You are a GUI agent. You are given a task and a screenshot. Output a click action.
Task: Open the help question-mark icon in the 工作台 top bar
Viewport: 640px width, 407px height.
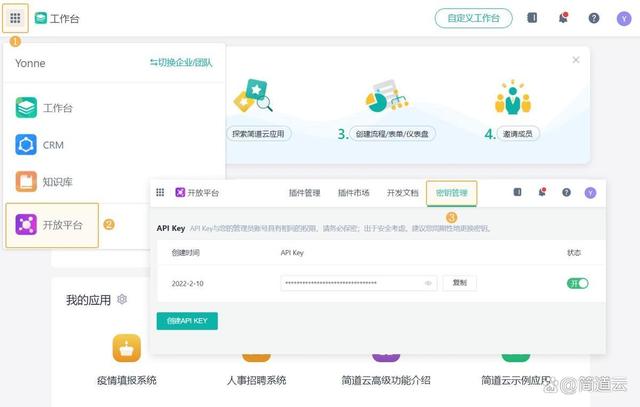pyautogui.click(x=594, y=18)
